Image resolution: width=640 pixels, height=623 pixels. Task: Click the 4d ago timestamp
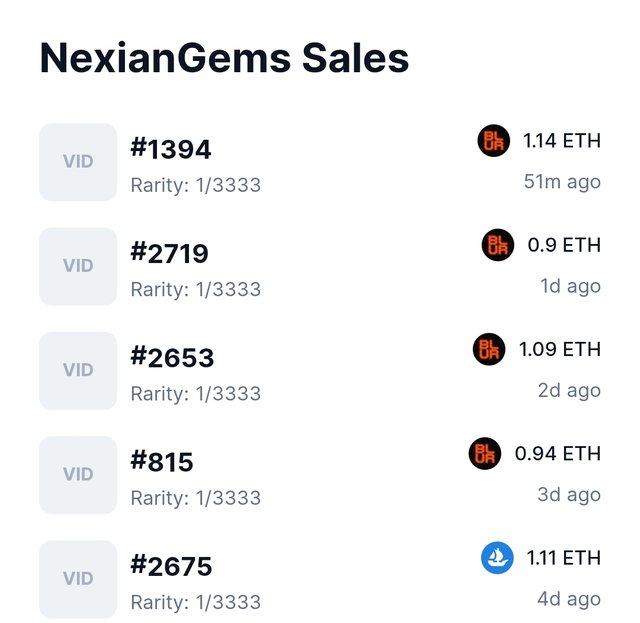569,599
